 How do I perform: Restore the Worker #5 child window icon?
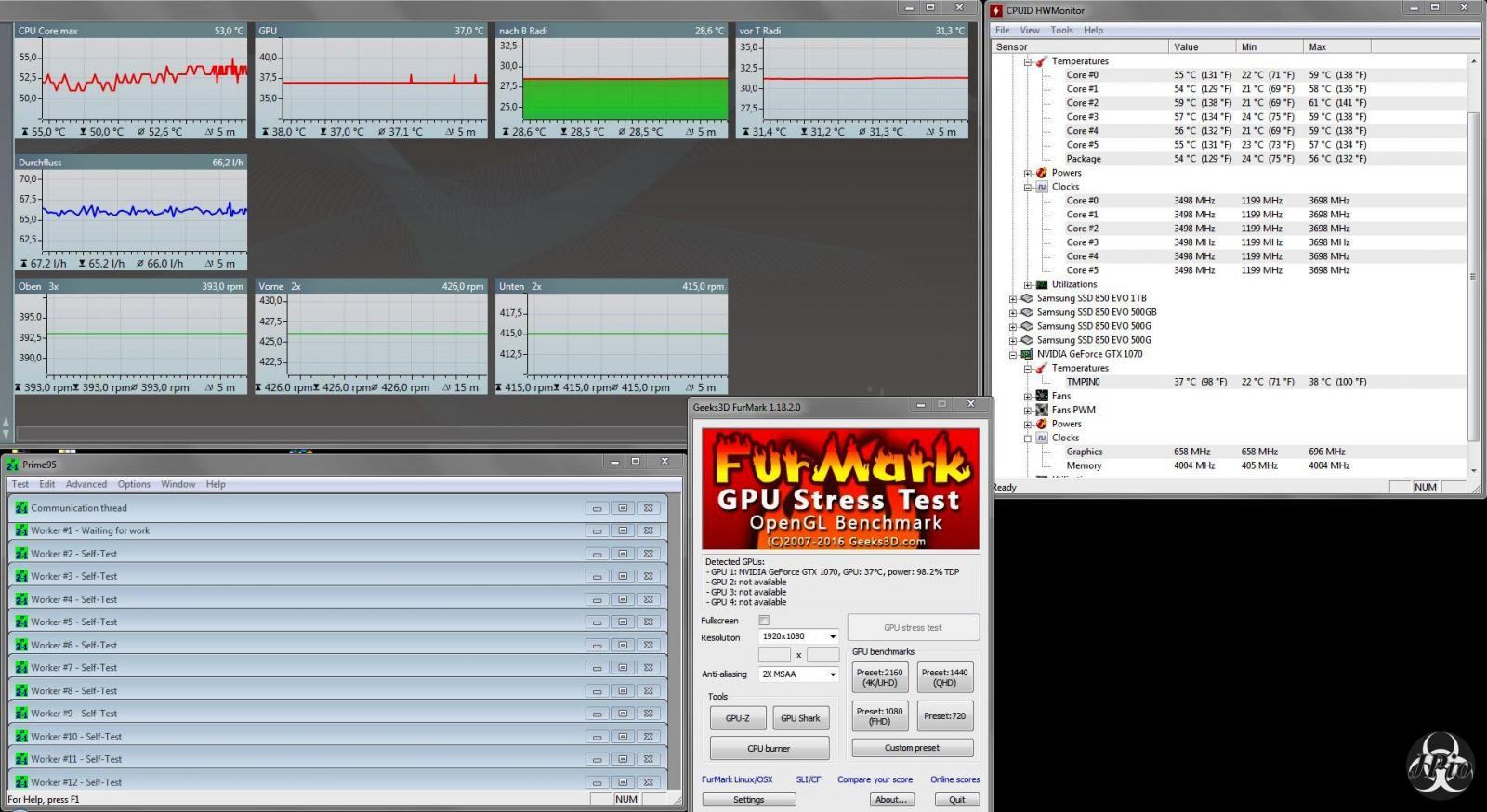[623, 622]
